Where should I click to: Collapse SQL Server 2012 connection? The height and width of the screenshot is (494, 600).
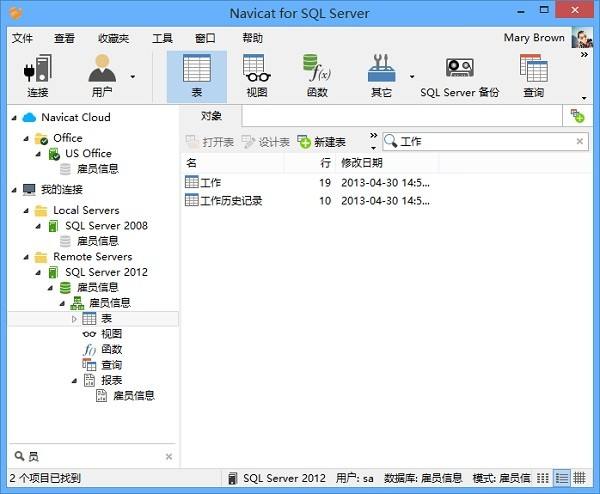(x=38, y=272)
